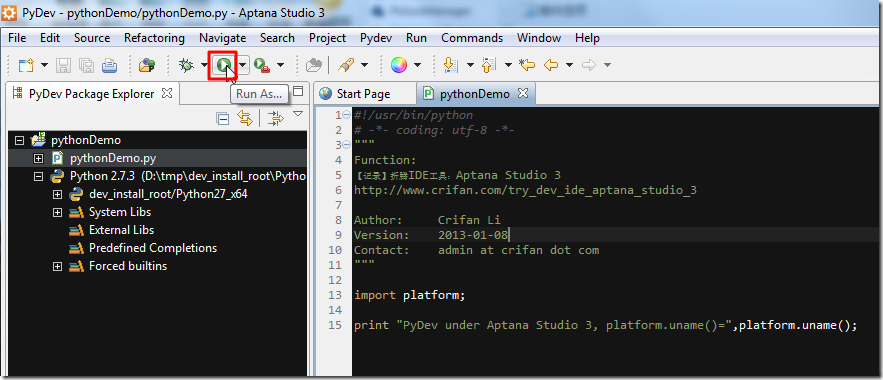Screen dimensions: 883x380
Task: Click the green Run As button
Action: (224, 65)
